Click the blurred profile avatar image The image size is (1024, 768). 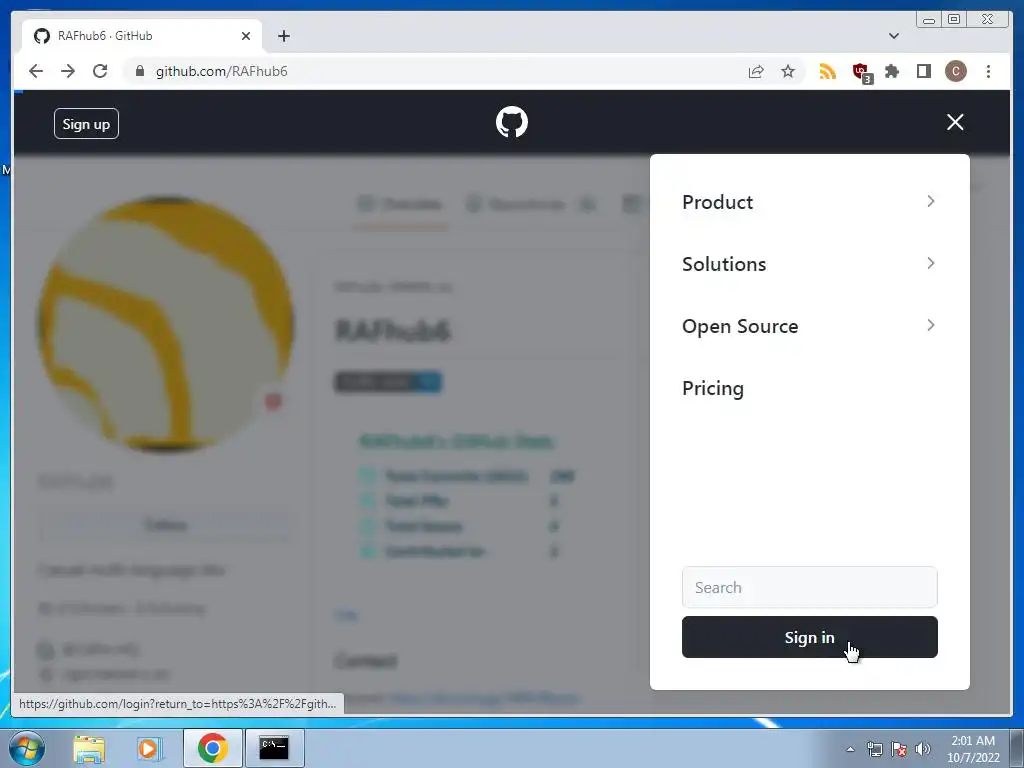point(166,323)
